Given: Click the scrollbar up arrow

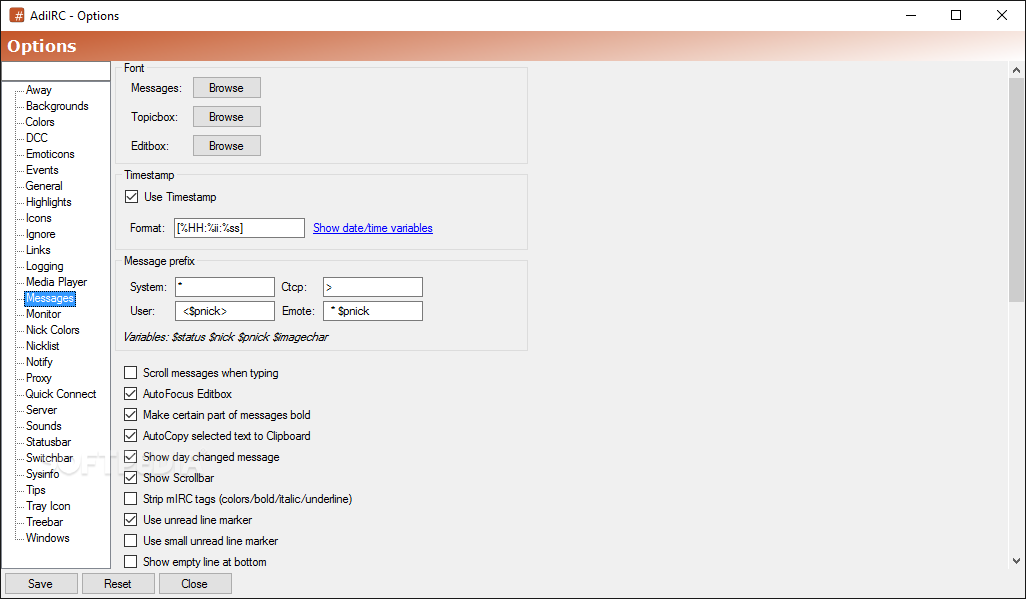Looking at the screenshot, I should point(1016,69).
